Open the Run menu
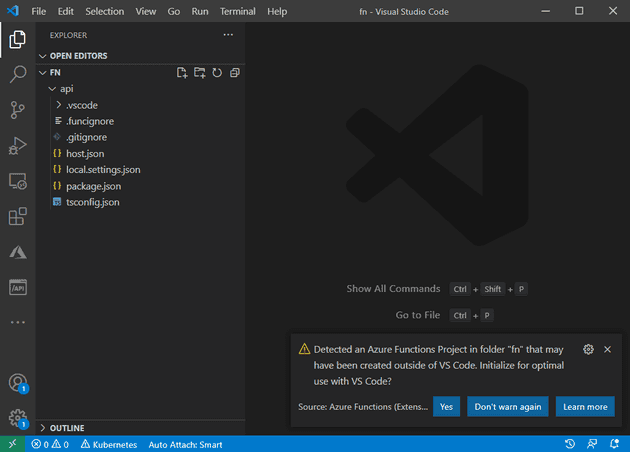 pos(200,11)
